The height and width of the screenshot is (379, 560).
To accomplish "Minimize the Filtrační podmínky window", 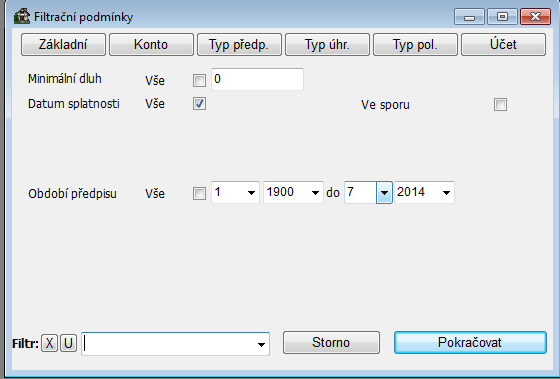I will click(x=469, y=16).
